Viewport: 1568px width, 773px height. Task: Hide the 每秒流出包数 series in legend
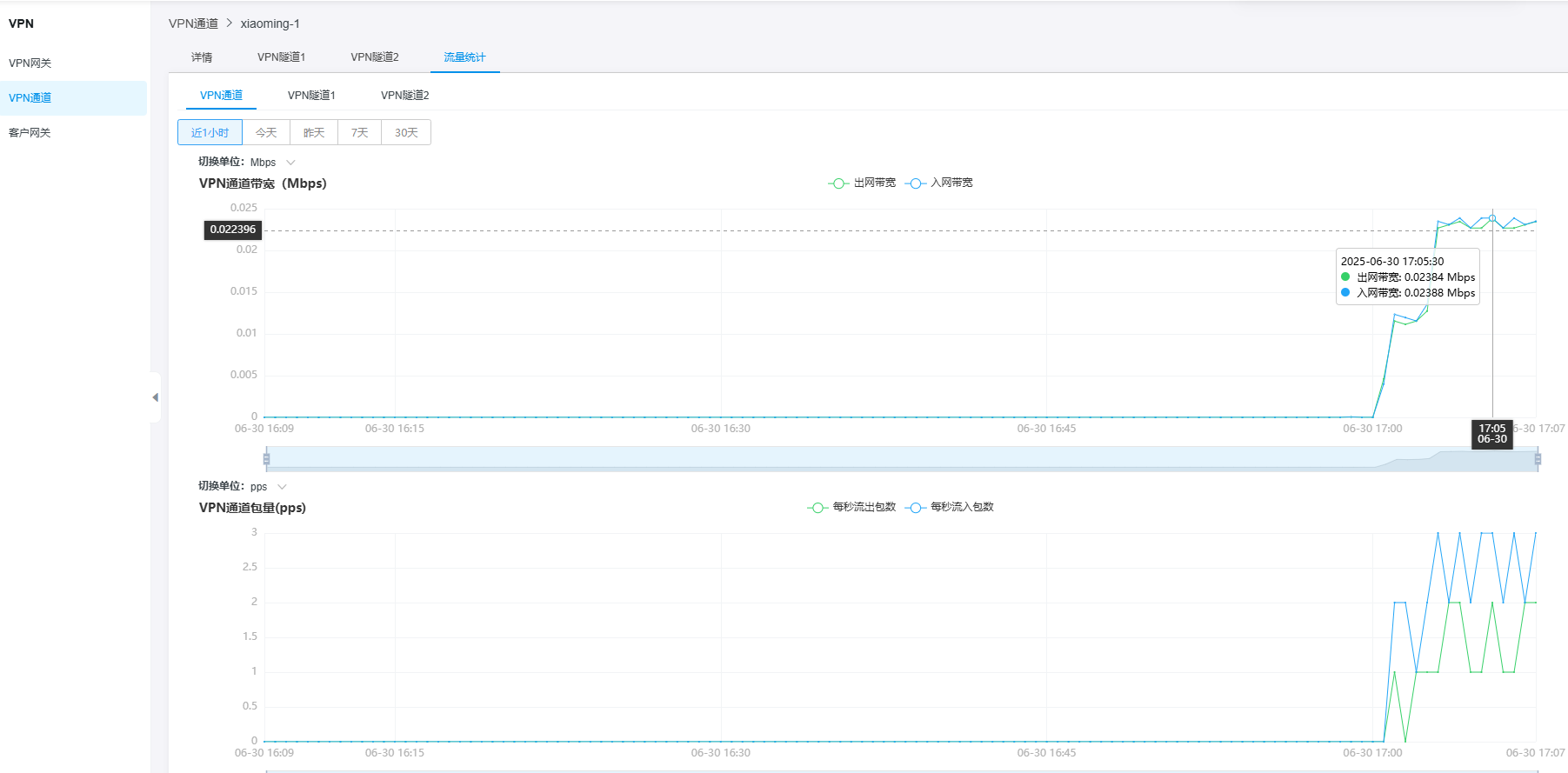tap(851, 507)
